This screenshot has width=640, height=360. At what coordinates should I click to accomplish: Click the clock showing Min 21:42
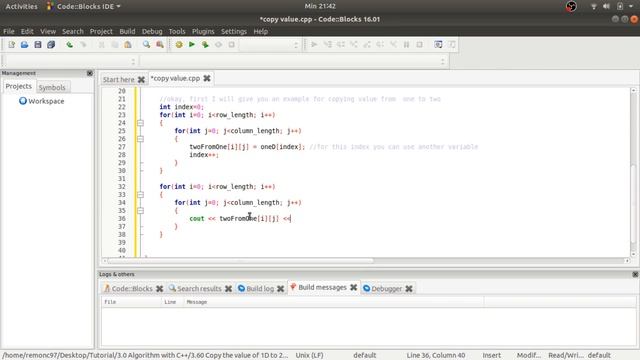click(x=320, y=6)
